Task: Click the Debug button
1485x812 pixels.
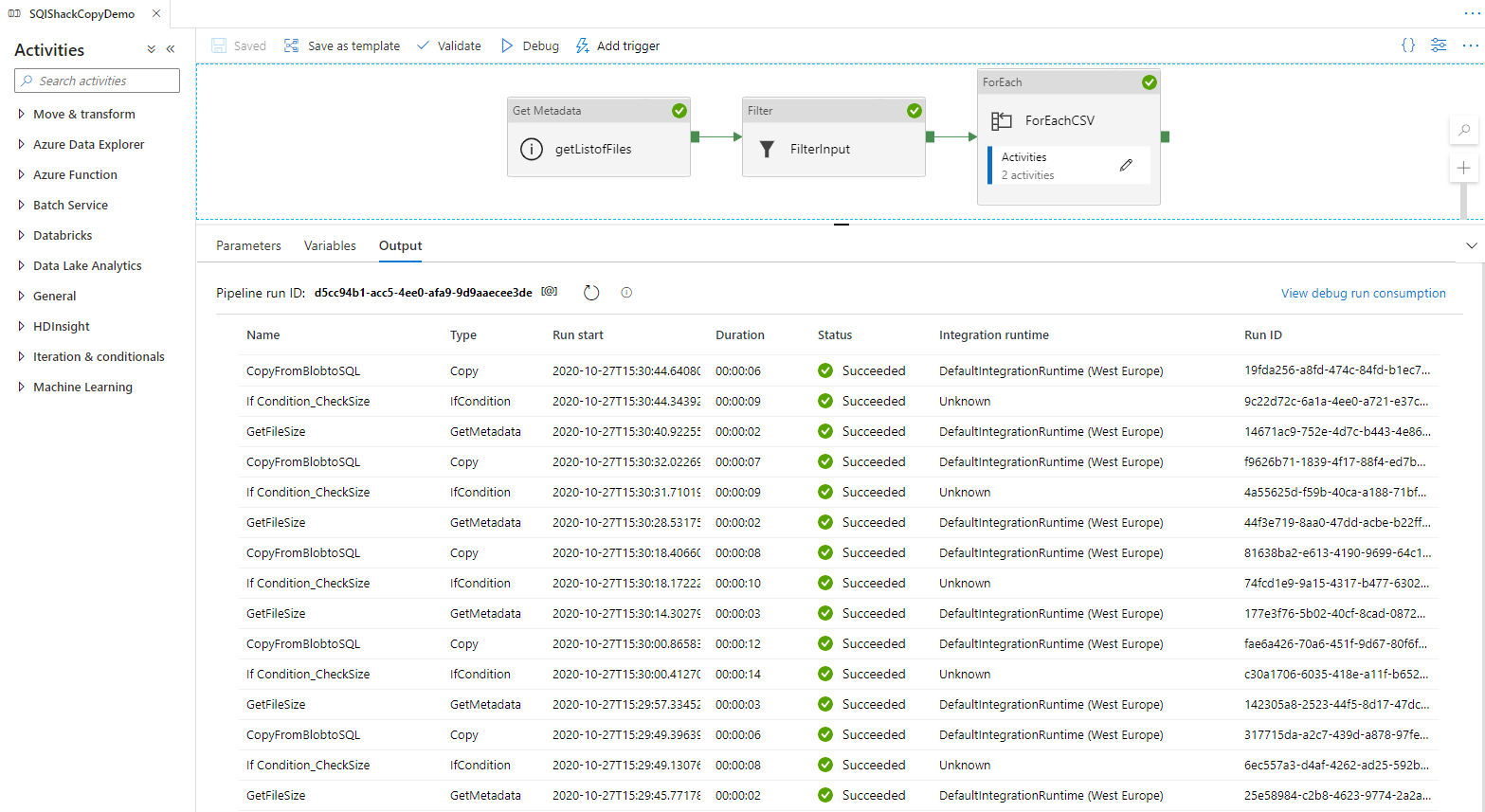Action: 530,45
